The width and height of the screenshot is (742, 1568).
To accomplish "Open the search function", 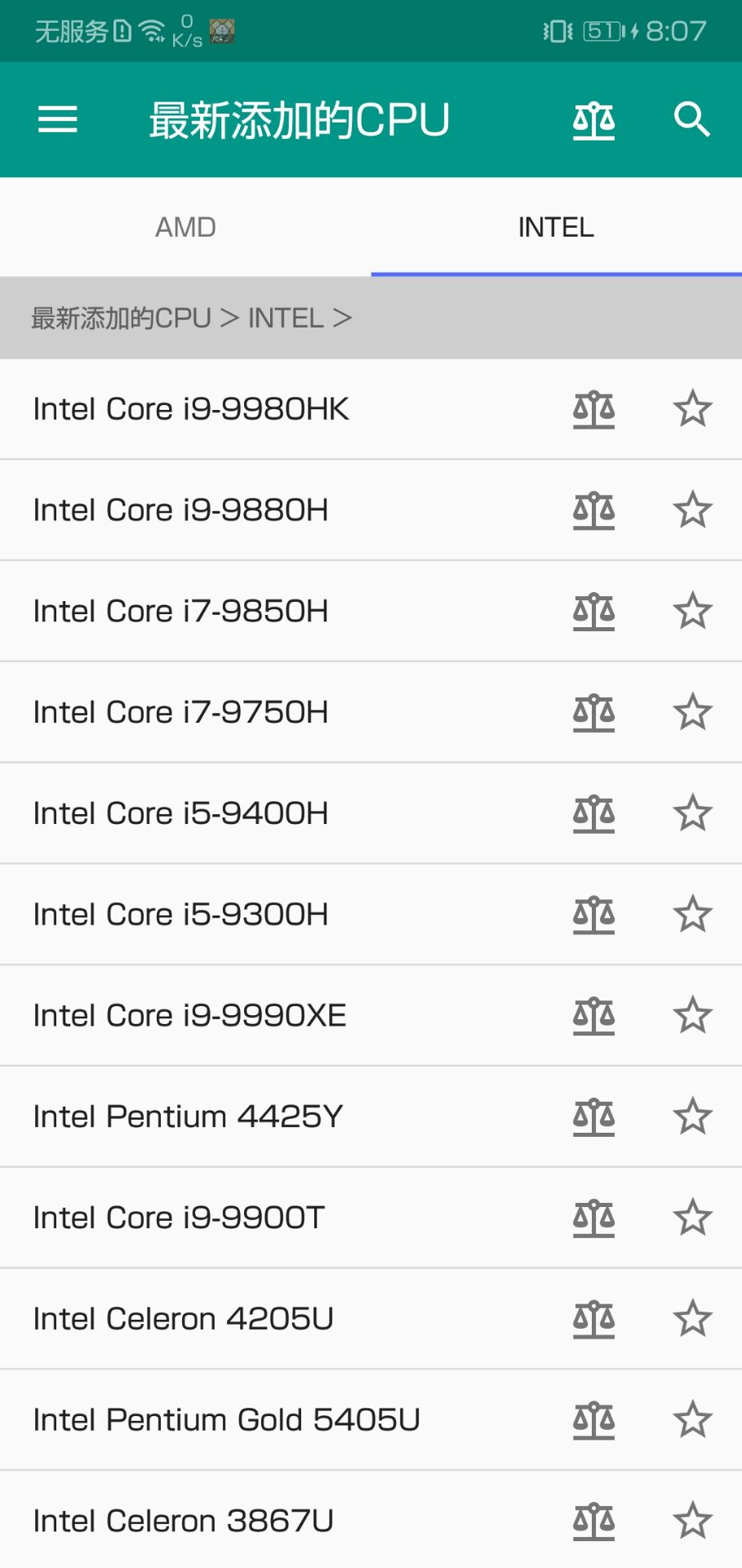I will [691, 118].
